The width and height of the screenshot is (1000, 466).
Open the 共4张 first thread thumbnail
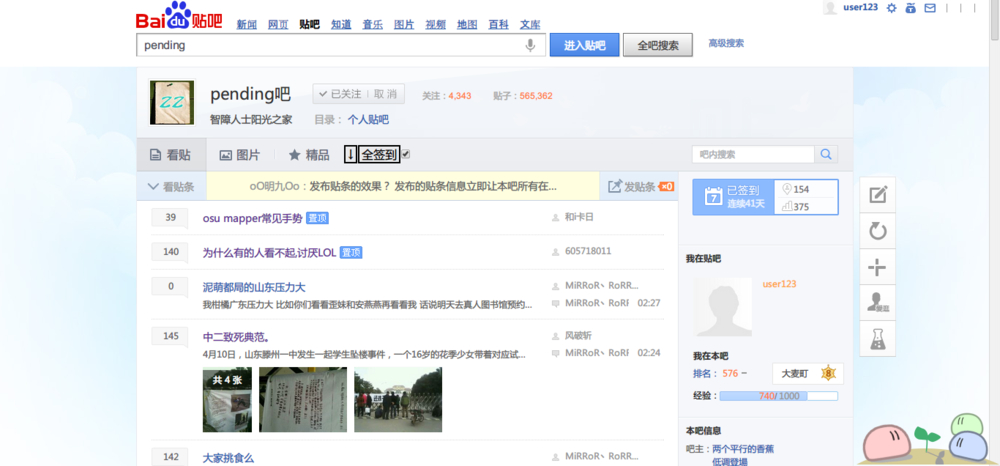coord(227,400)
